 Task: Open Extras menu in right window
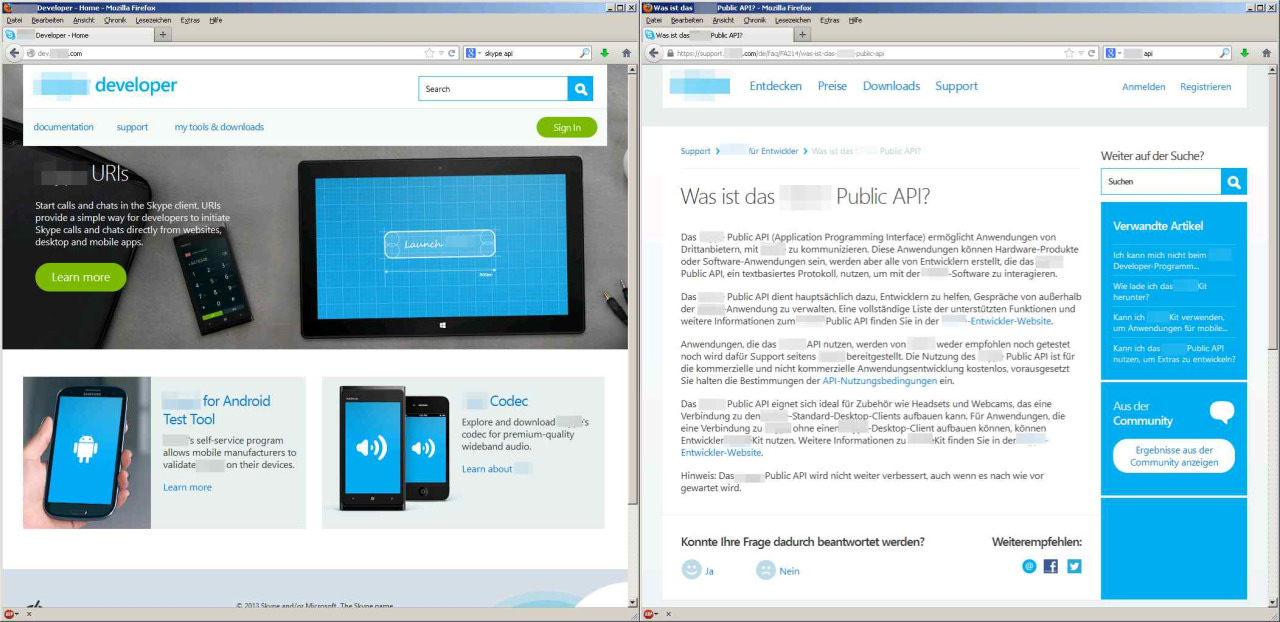(830, 20)
